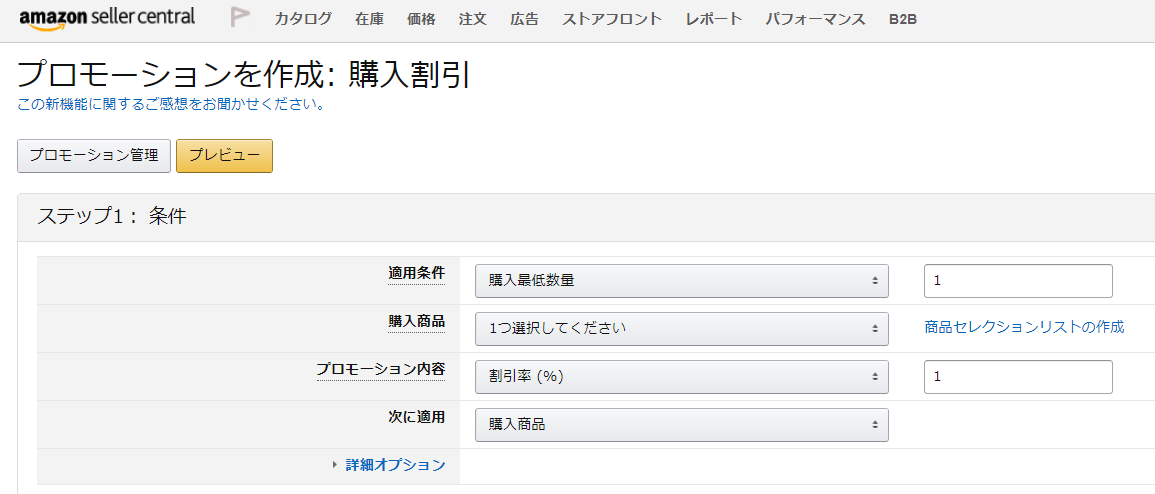Image resolution: width=1155 pixels, height=494 pixels.
Task: Click the flag icon in header
Action: pyautogui.click(x=239, y=18)
